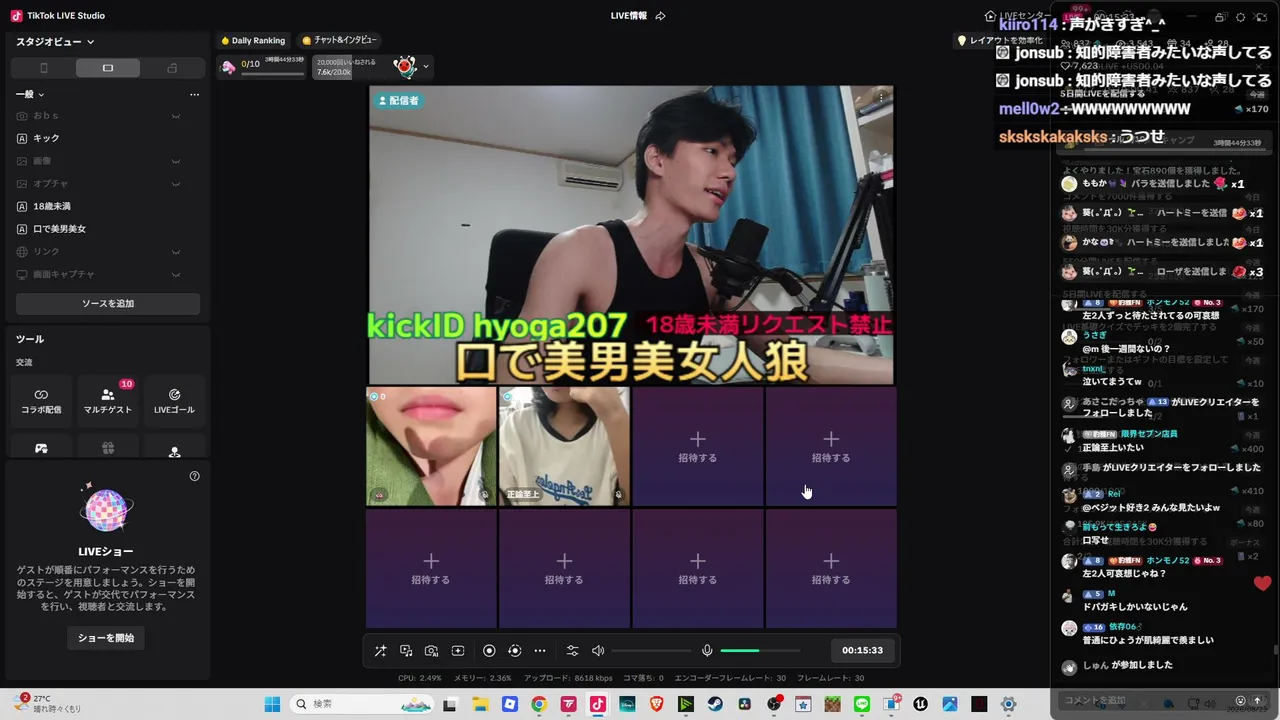Open Disney+ from the taskbar
The image size is (1280, 720).
(627, 704)
